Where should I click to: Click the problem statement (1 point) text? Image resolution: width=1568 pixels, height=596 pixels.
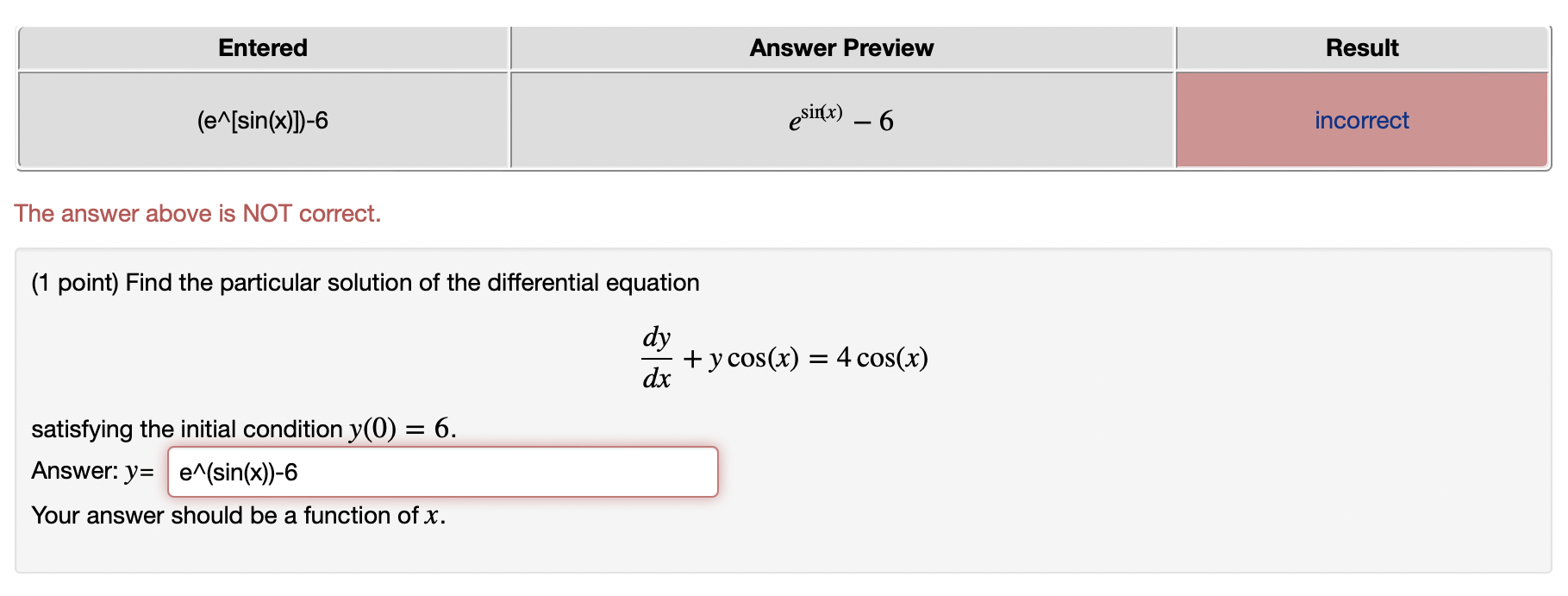coord(365,282)
